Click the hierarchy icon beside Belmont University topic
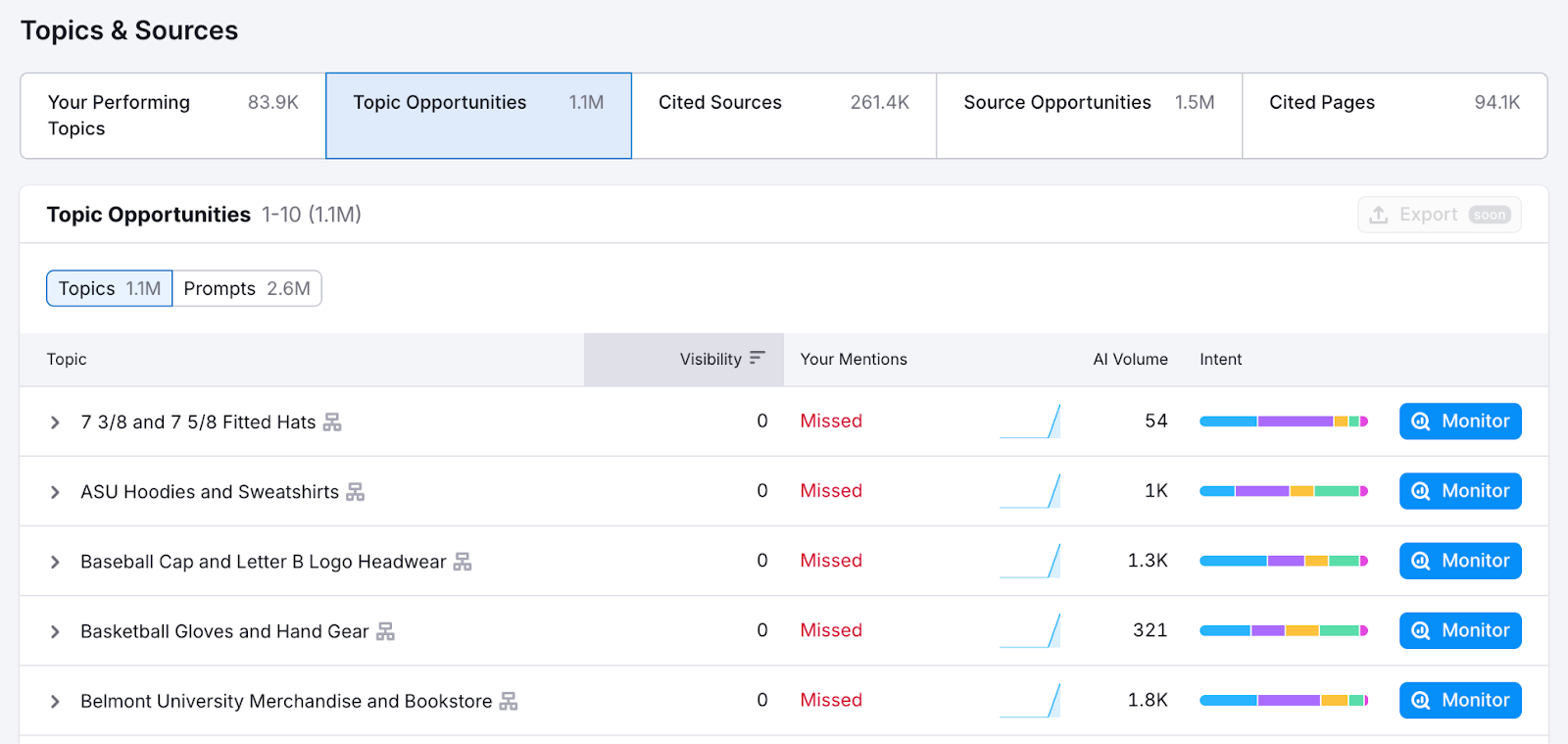 (x=508, y=701)
